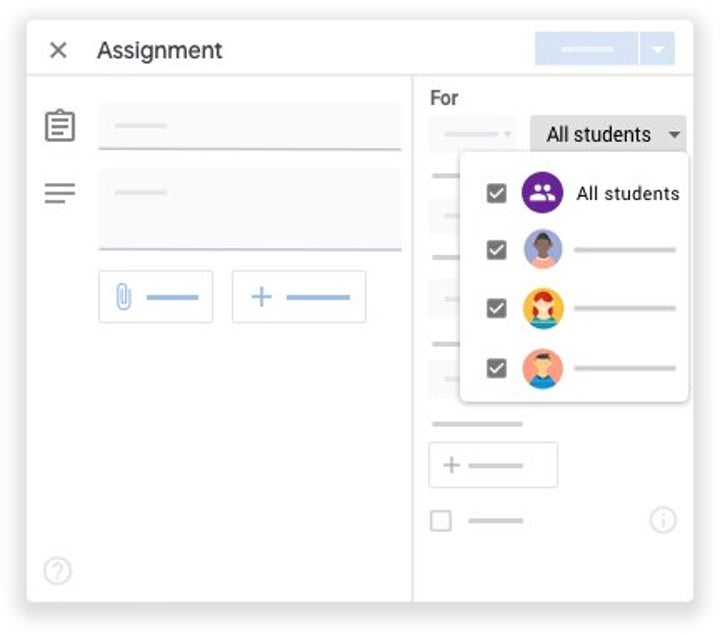720x635 pixels.
Task: Click the paperclip attach icon
Action: [x=124, y=297]
